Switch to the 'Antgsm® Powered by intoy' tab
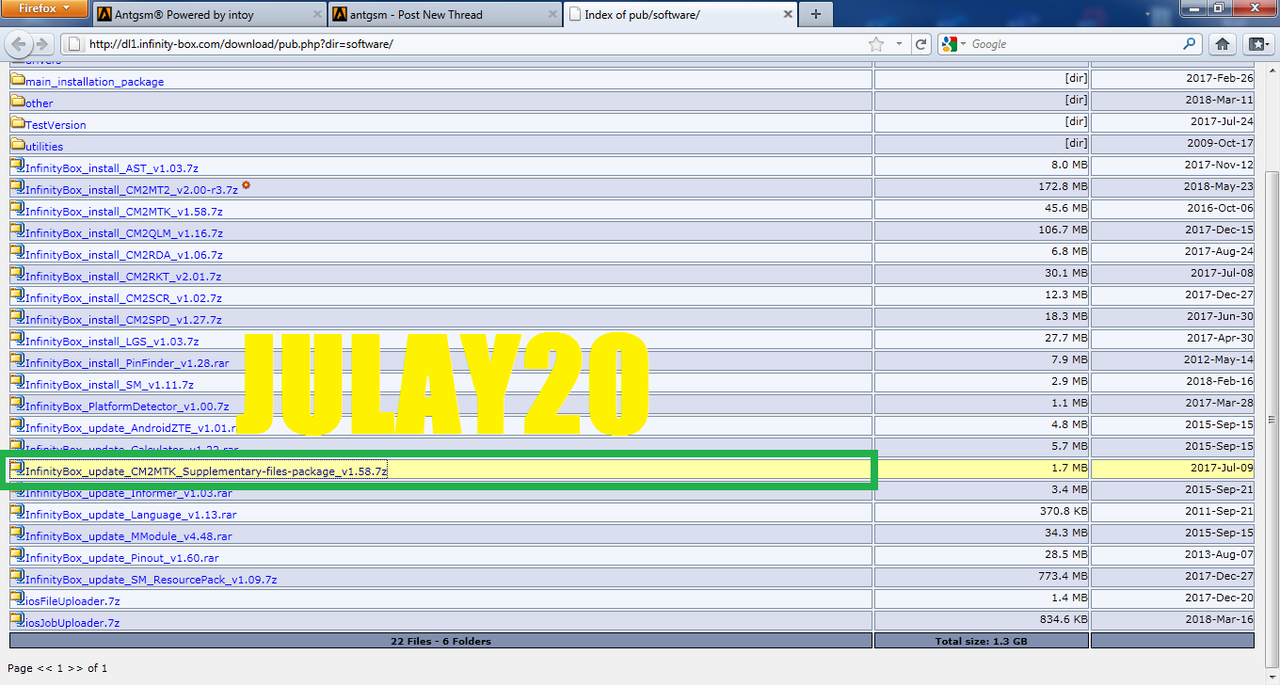The image size is (1280, 685). click(207, 15)
